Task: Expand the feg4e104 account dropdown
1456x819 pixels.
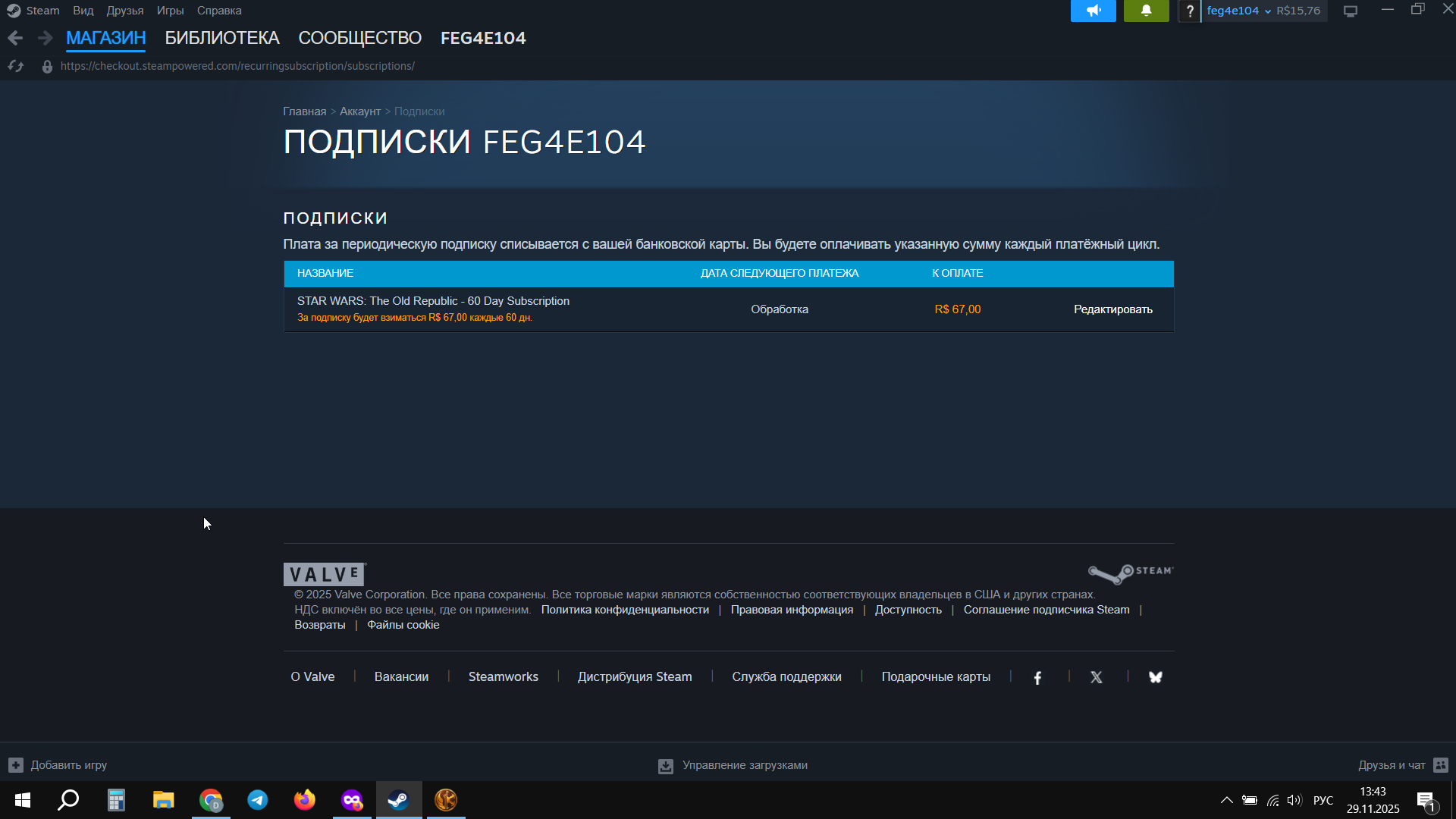Action: (1238, 11)
